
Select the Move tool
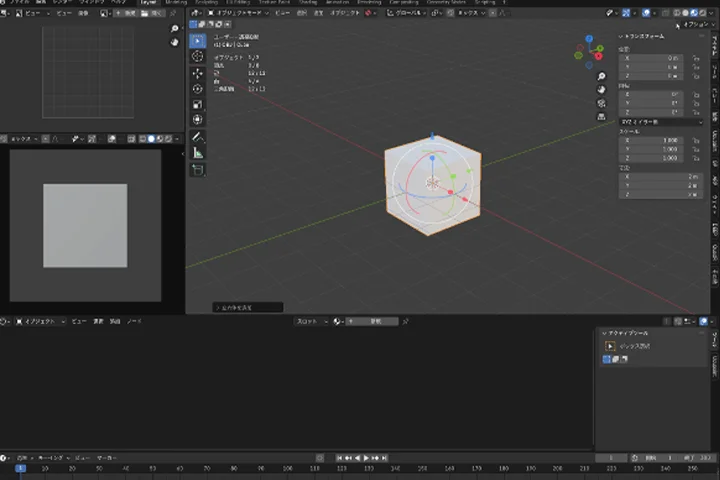pyautogui.click(x=197, y=73)
